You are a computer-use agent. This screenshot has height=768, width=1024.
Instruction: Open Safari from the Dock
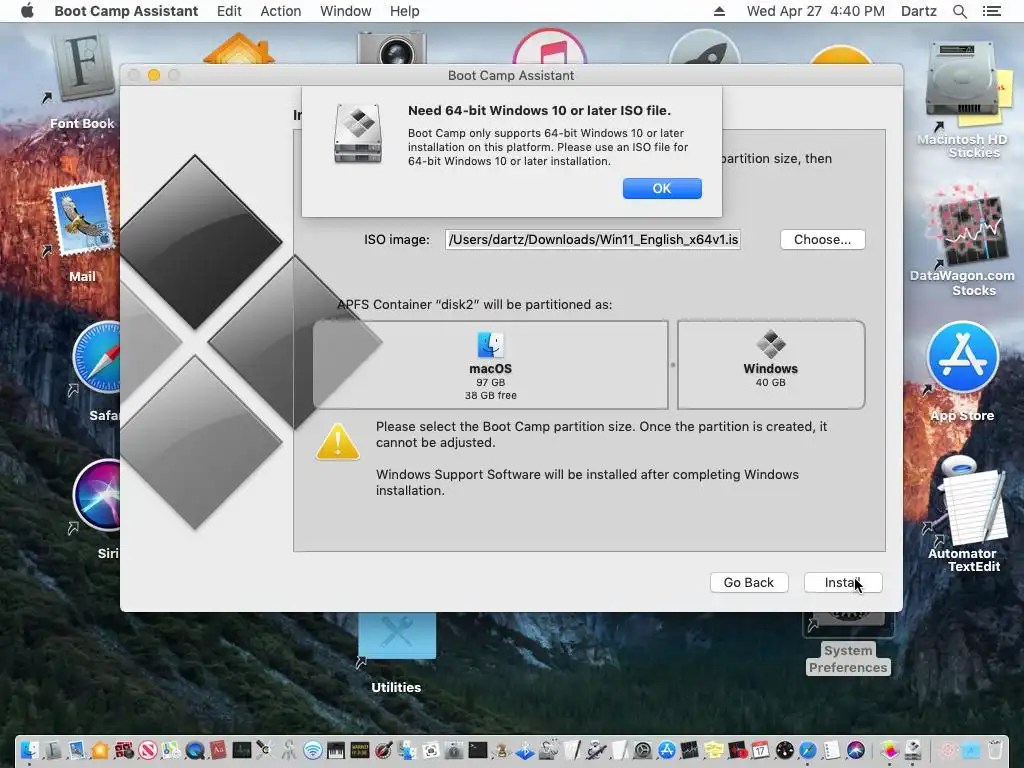808,750
